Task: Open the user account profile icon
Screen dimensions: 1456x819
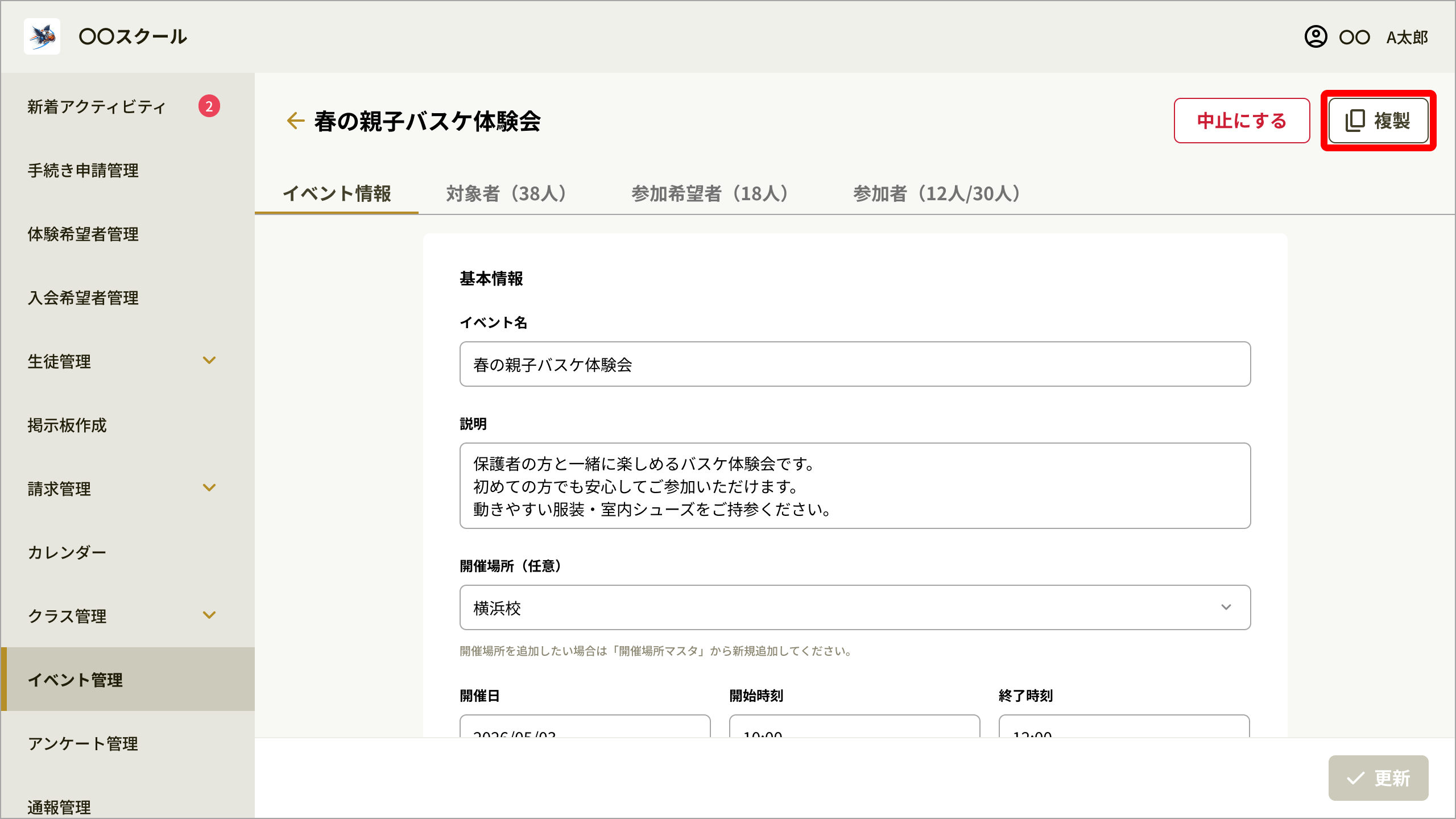Action: point(1316,37)
